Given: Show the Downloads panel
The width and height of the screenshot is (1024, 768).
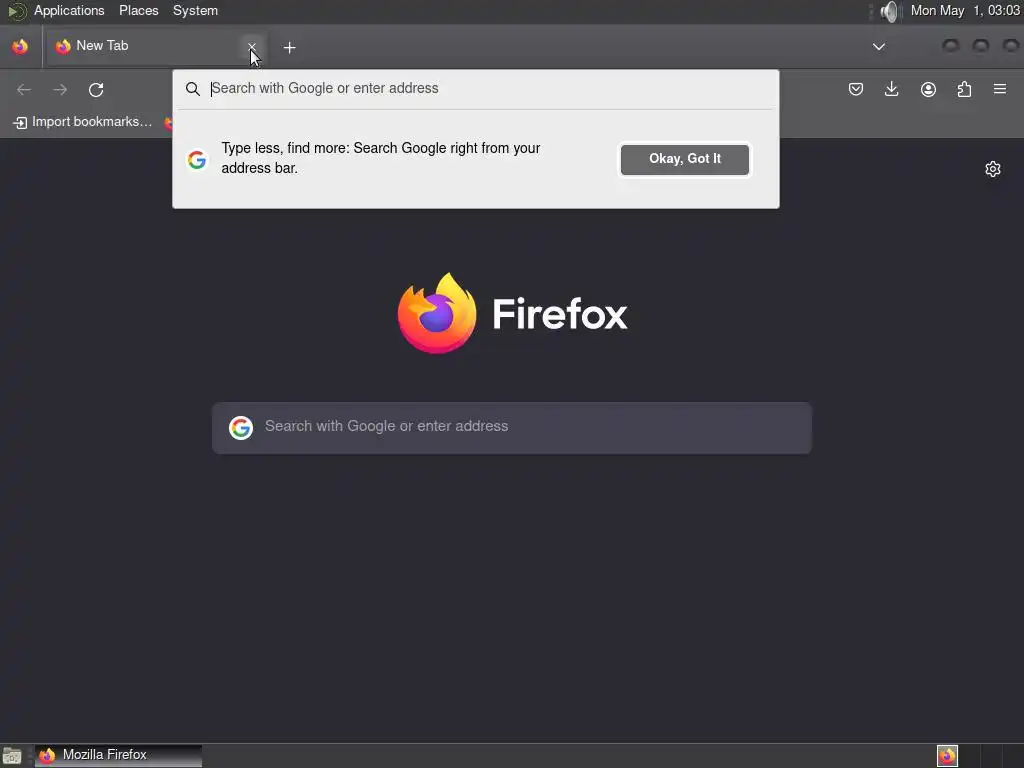Looking at the screenshot, I should click(891, 89).
